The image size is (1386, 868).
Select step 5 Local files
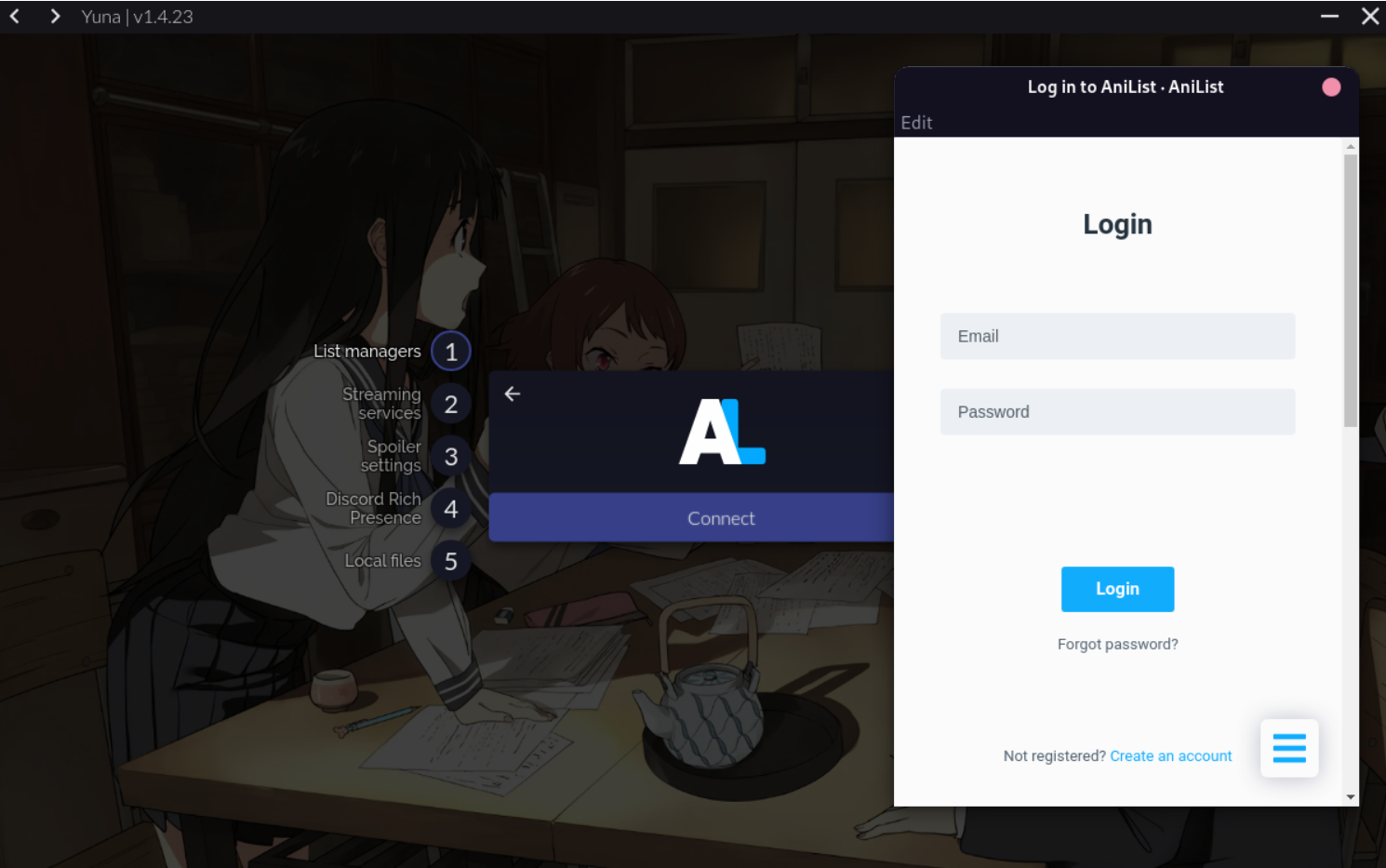coord(451,560)
